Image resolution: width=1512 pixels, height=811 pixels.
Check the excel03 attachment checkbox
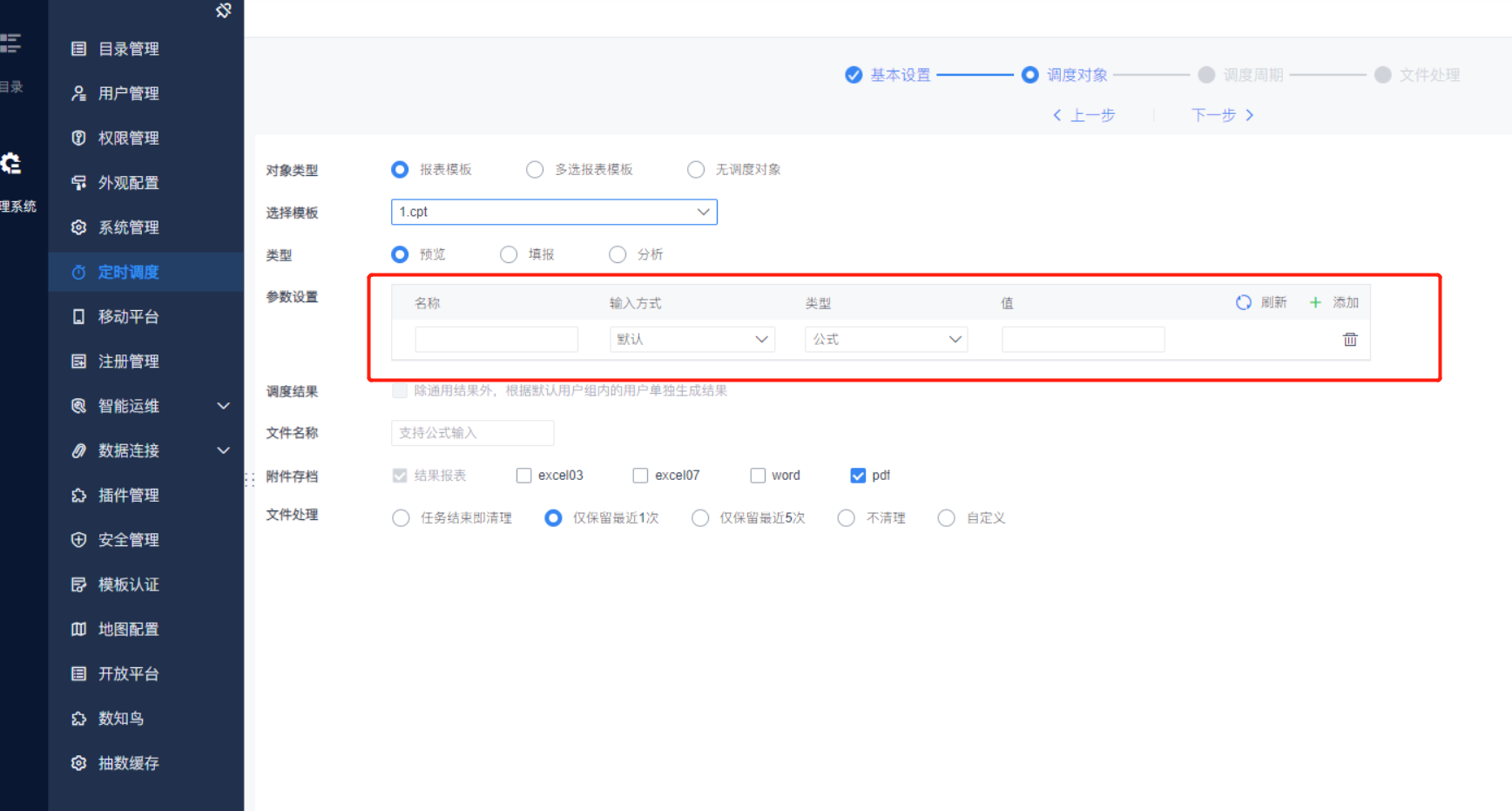coord(523,476)
